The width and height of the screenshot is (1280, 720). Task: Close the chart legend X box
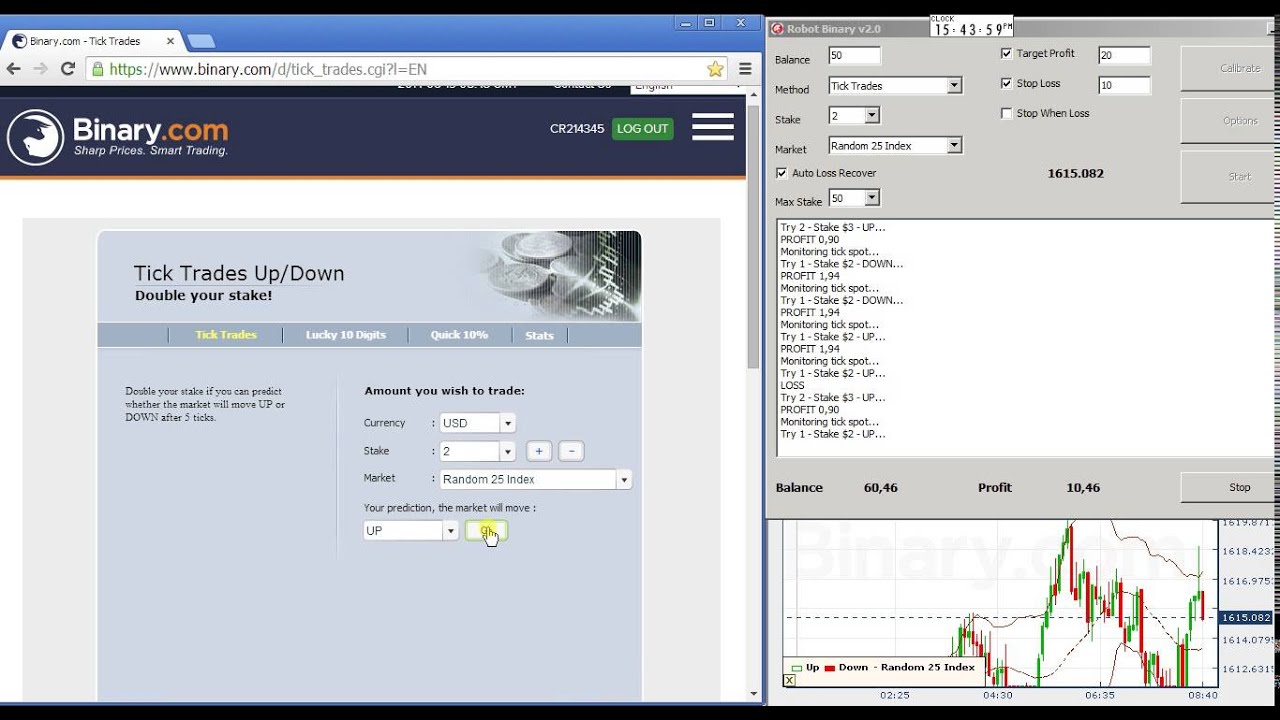click(789, 680)
